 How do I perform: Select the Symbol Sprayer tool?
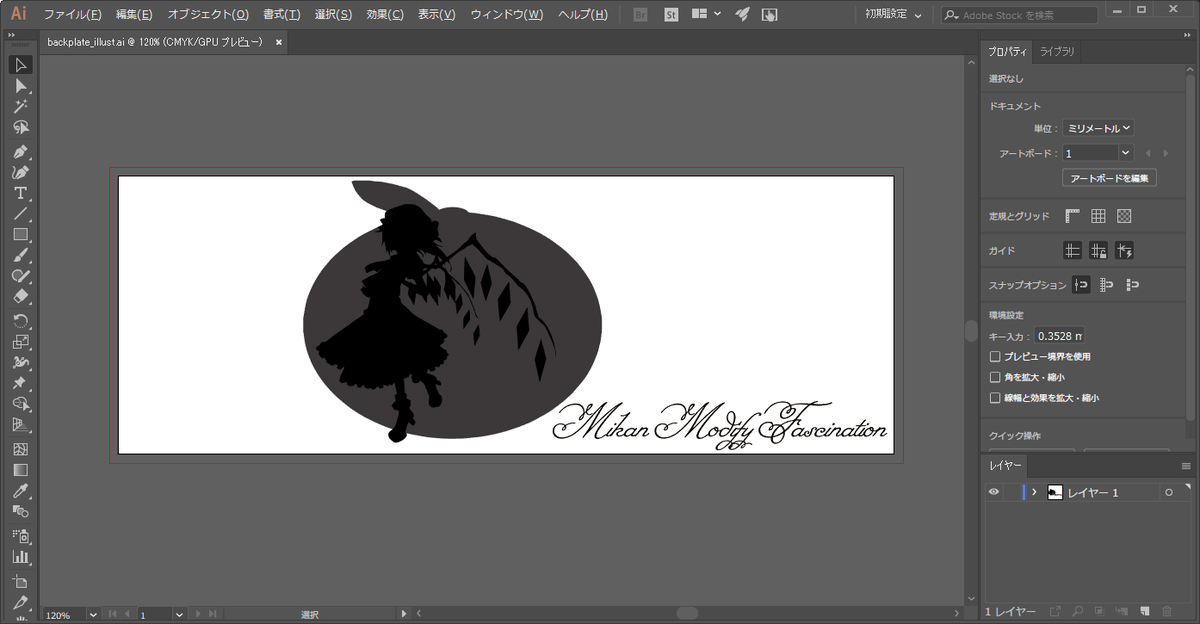pos(20,535)
